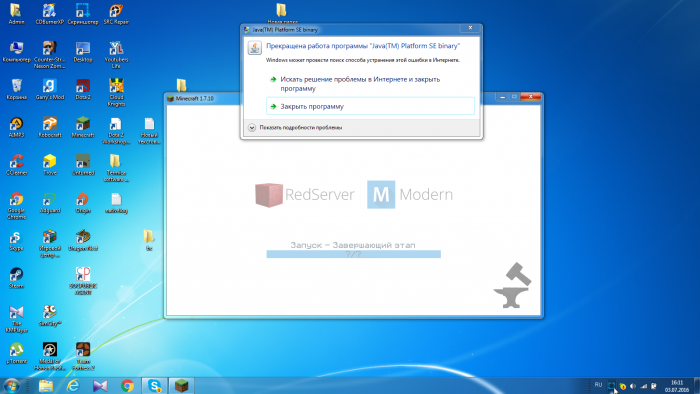Image resolution: width=700 pixels, height=394 pixels.
Task: Open the Admin user folder on desktop
Action: point(16,14)
